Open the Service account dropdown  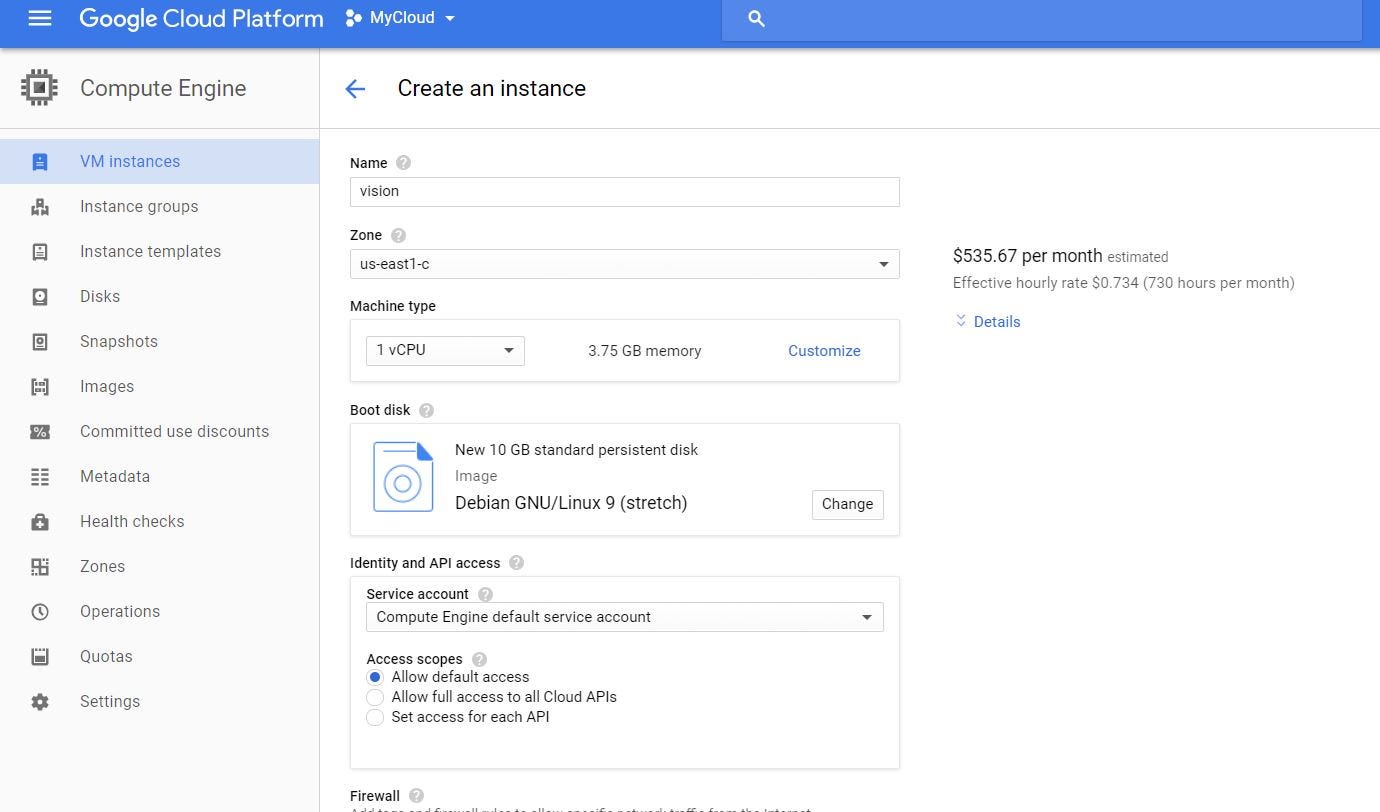click(625, 617)
